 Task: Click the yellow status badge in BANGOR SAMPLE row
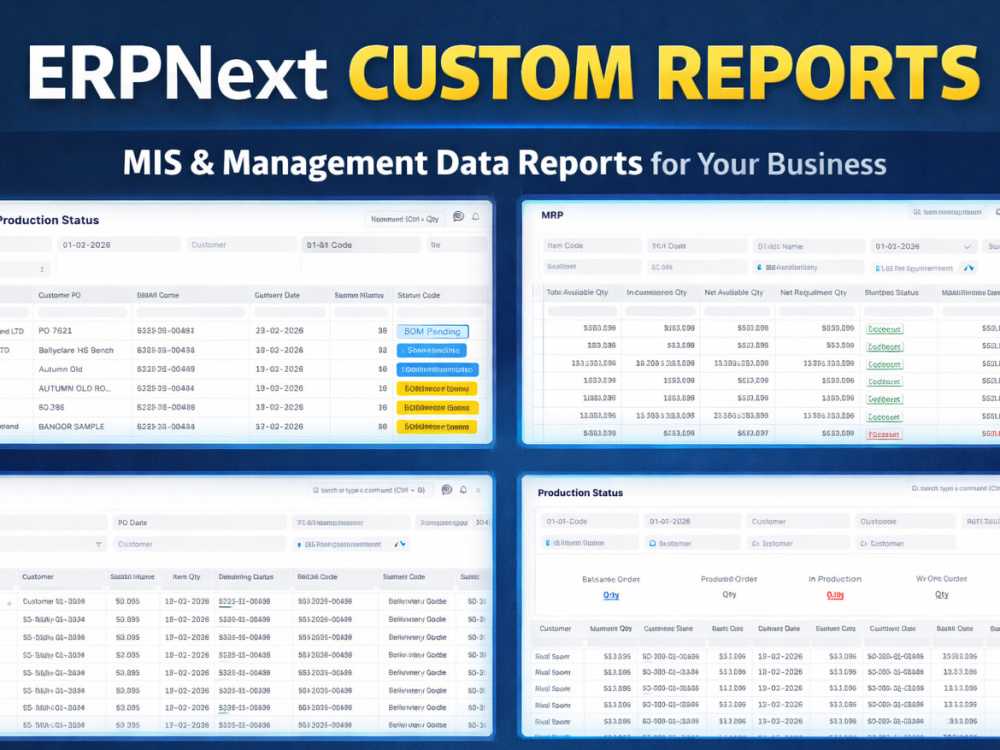point(437,427)
